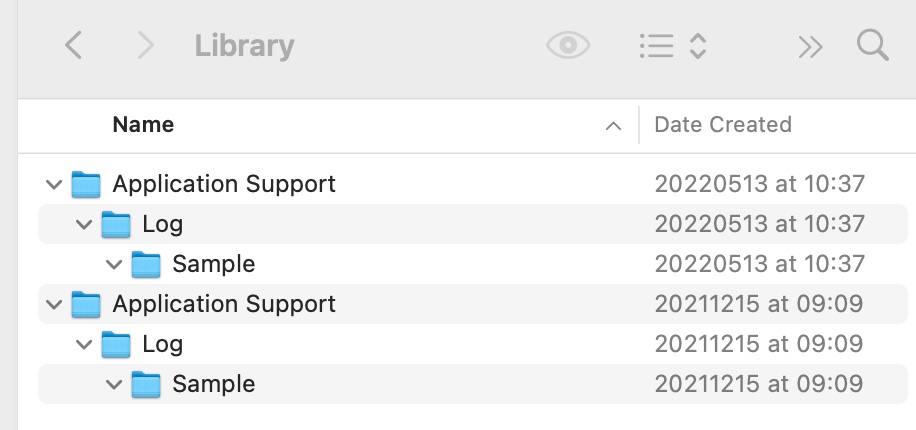Click folder icon of Sample created 20220513
This screenshot has height=430, width=916.
pyautogui.click(x=147, y=264)
